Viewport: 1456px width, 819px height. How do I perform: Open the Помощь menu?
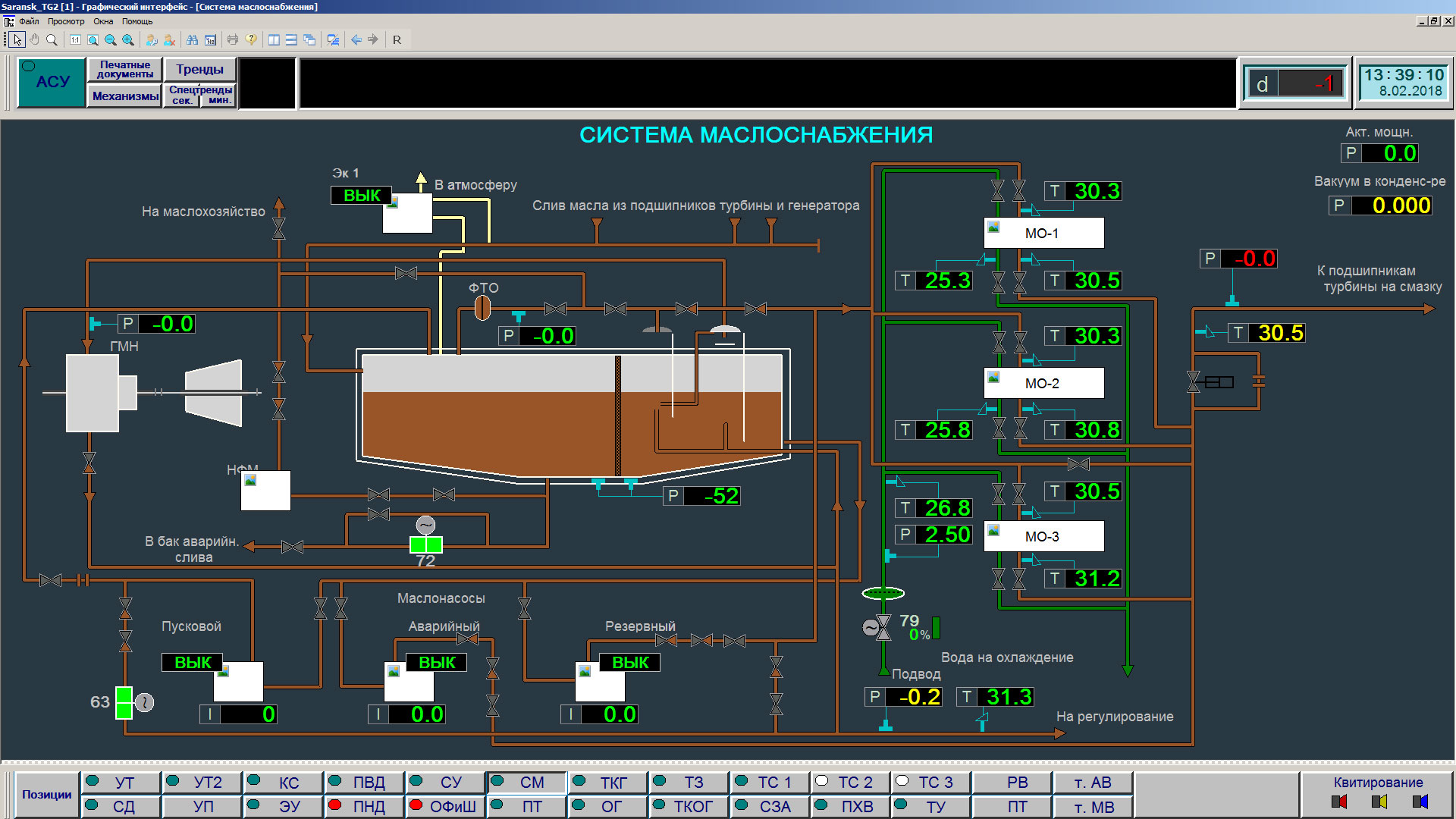click(x=137, y=21)
